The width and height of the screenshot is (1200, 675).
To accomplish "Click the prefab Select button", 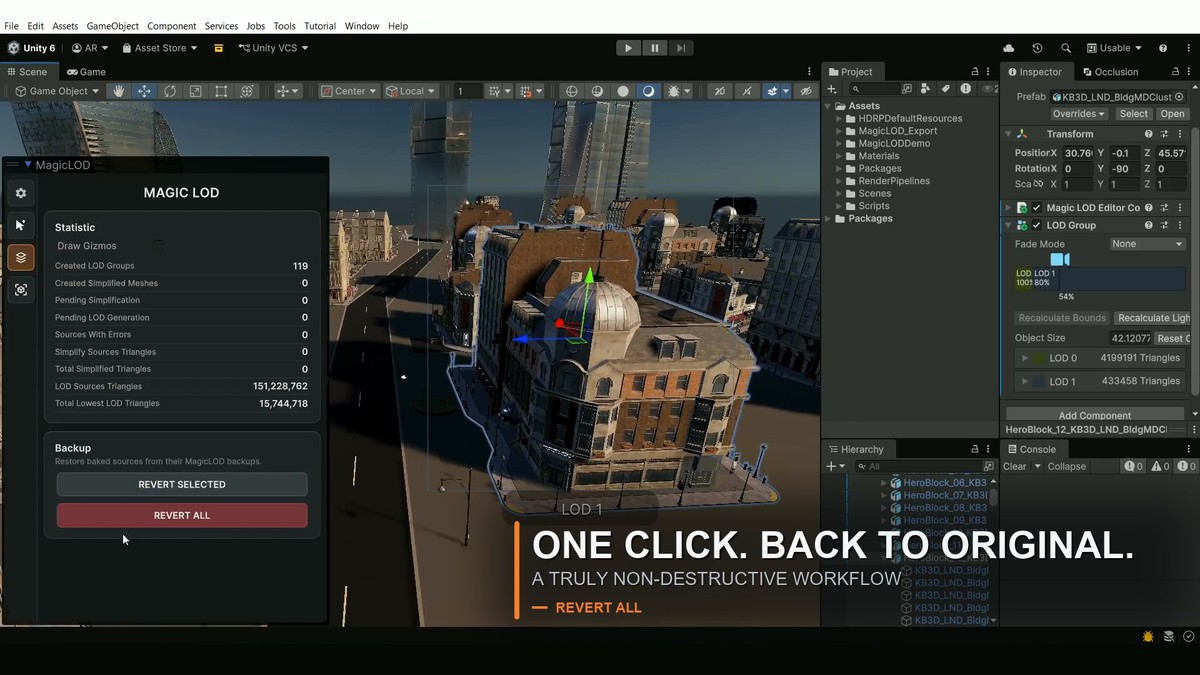I will click(x=1133, y=114).
